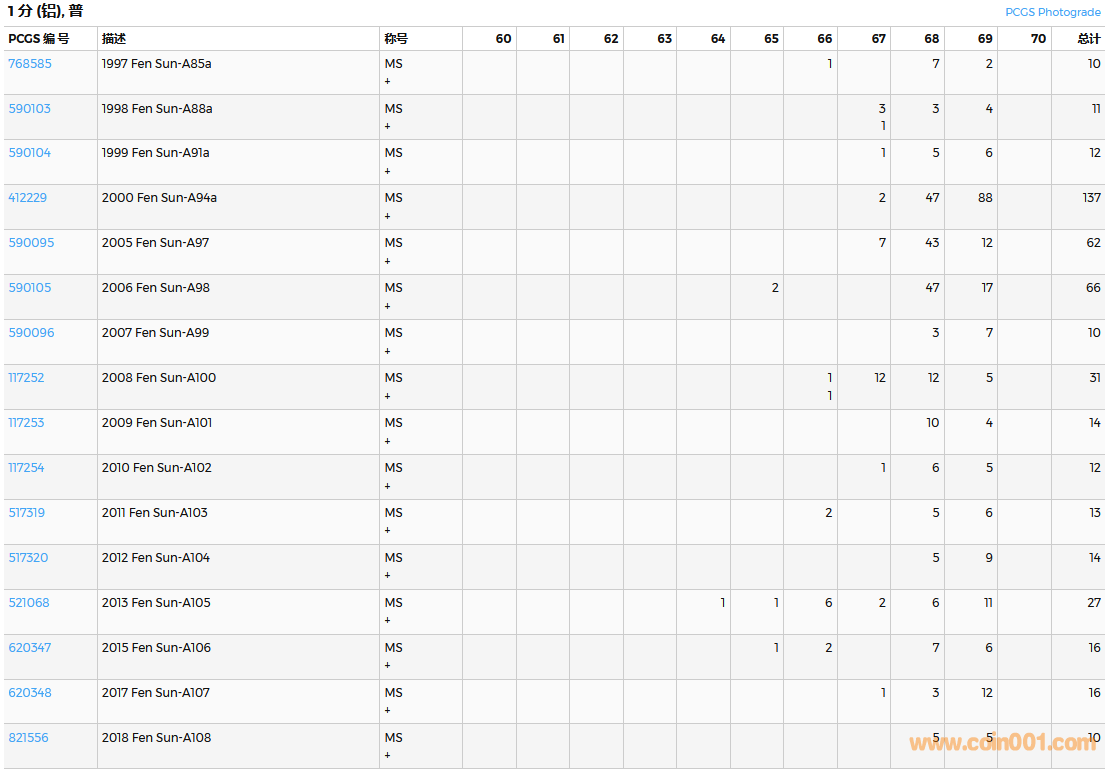The height and width of the screenshot is (770, 1109).
Task: Open PCGS number 620348
Action: [30, 693]
